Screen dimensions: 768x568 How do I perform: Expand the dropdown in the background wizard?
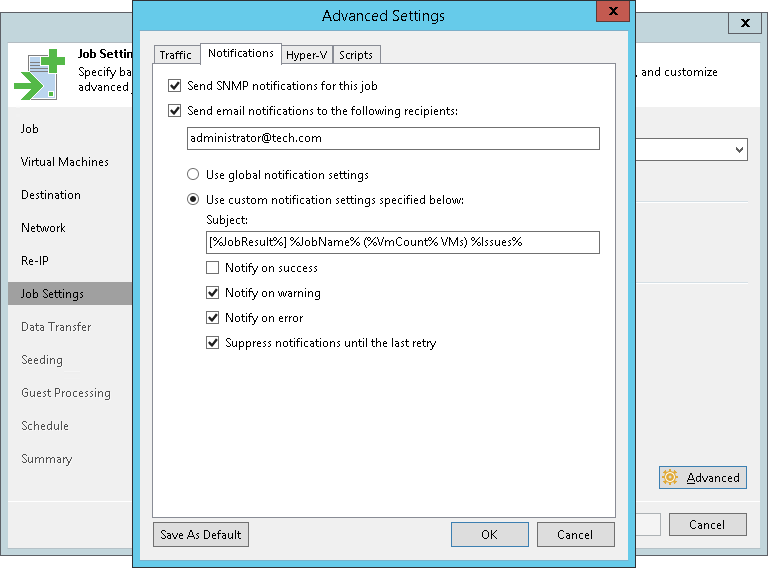tap(739, 149)
